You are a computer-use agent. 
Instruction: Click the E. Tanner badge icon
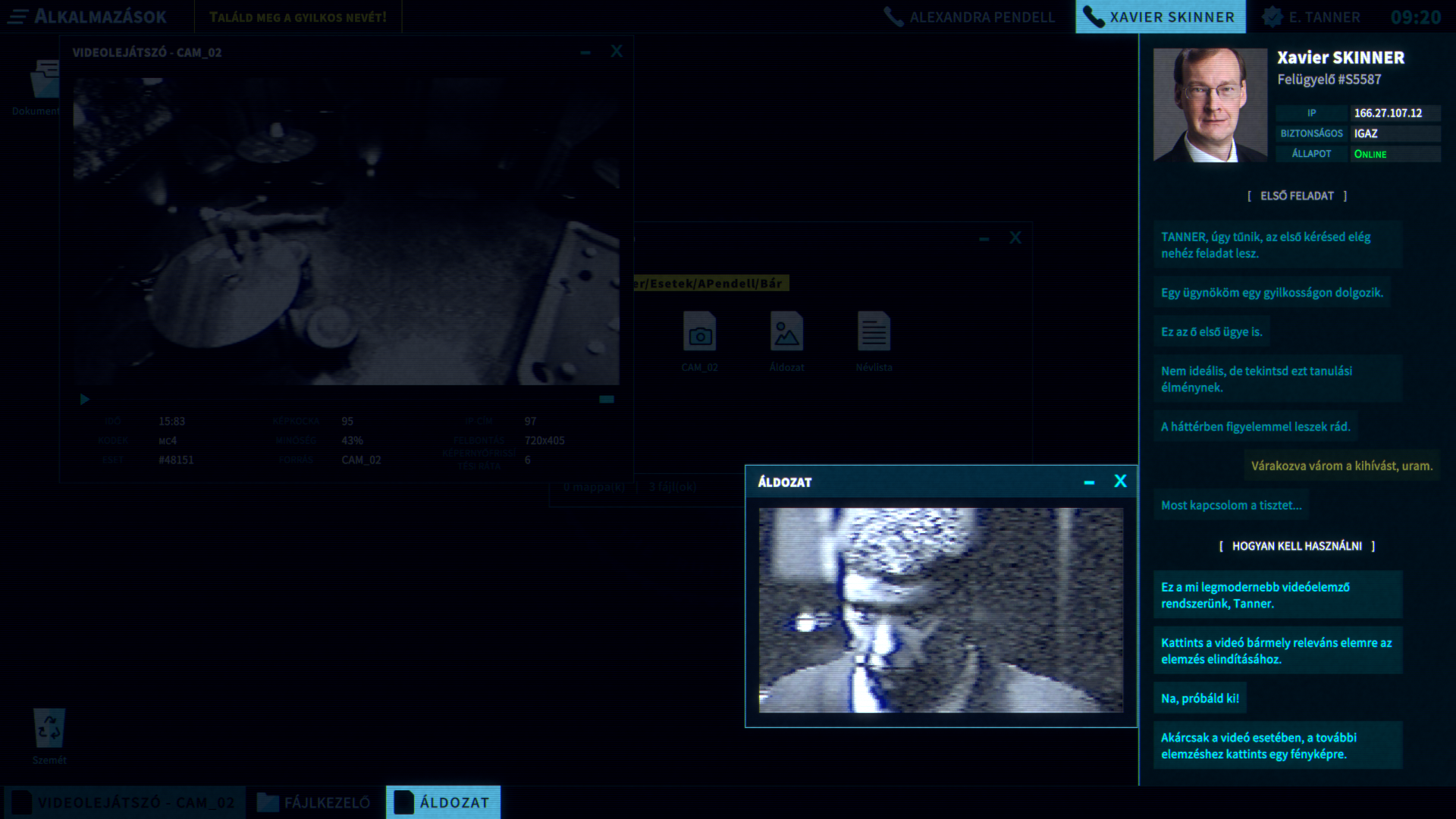click(1272, 17)
